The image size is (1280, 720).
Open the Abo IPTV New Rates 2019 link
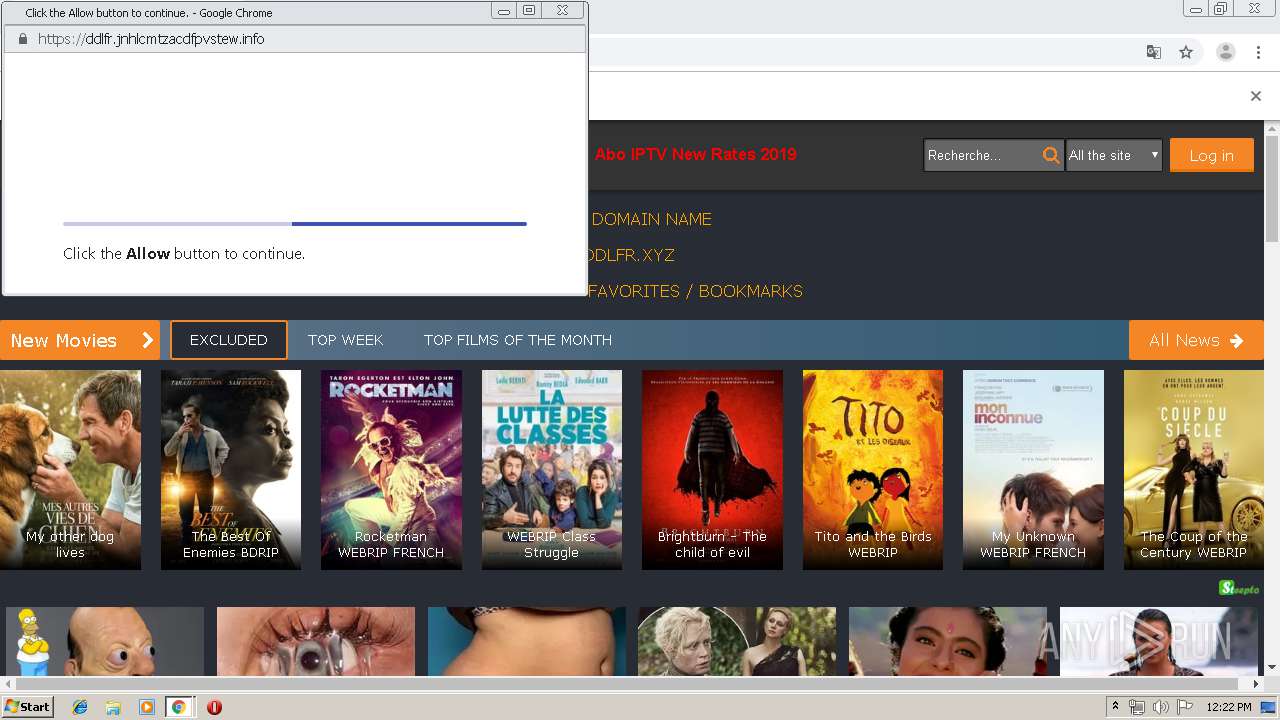pyautogui.click(x=696, y=154)
